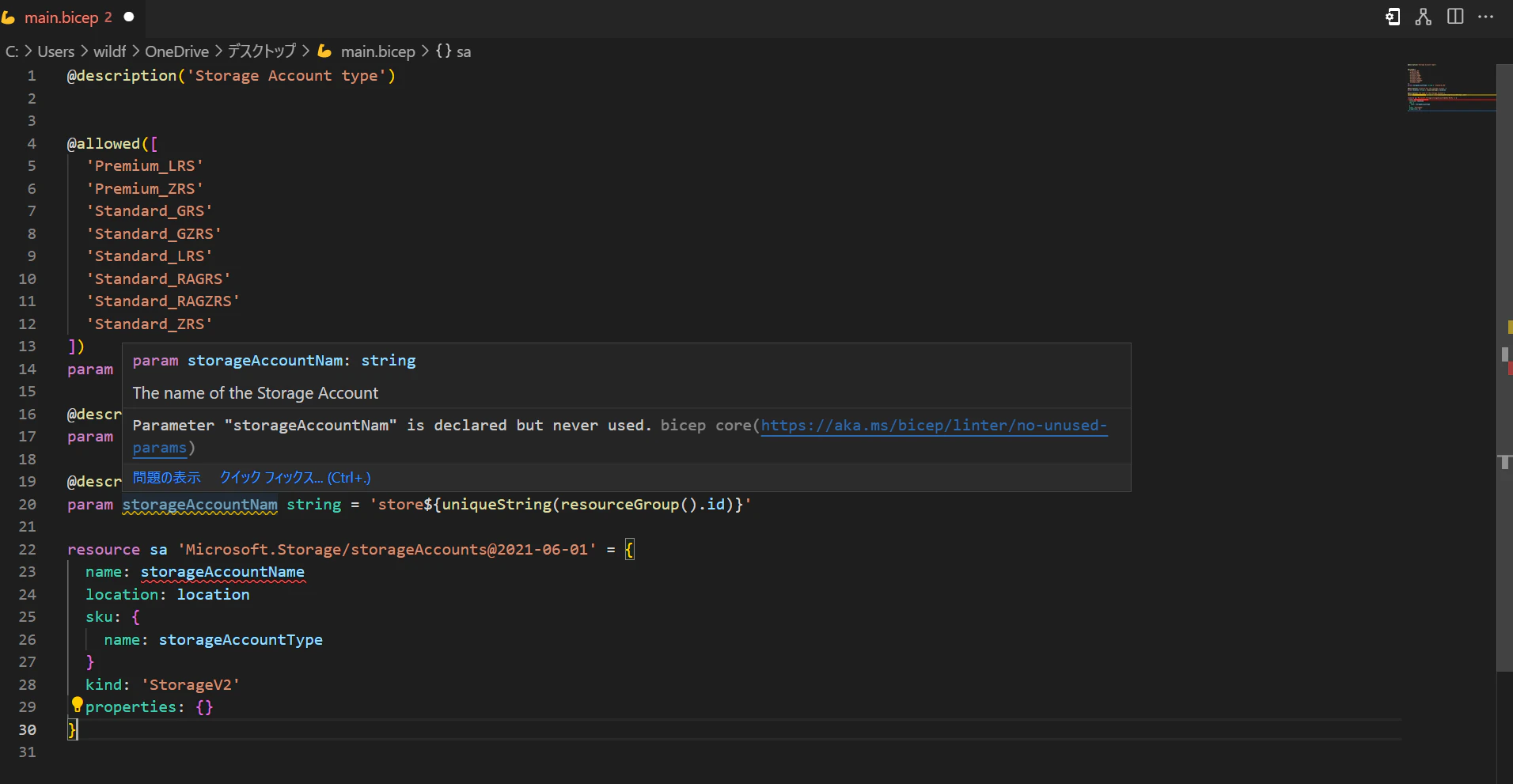Click the 'Standard_GRS' value
1513x784 pixels.
(x=150, y=211)
